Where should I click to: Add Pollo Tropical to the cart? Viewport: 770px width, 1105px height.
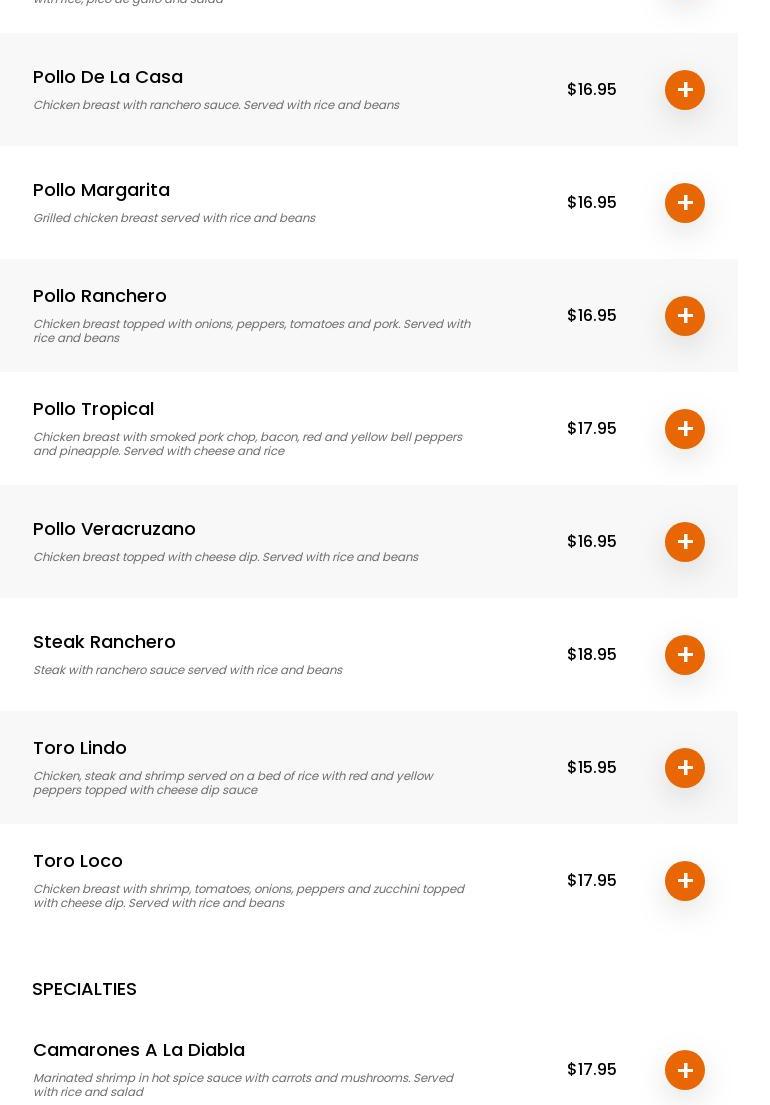pos(685,429)
